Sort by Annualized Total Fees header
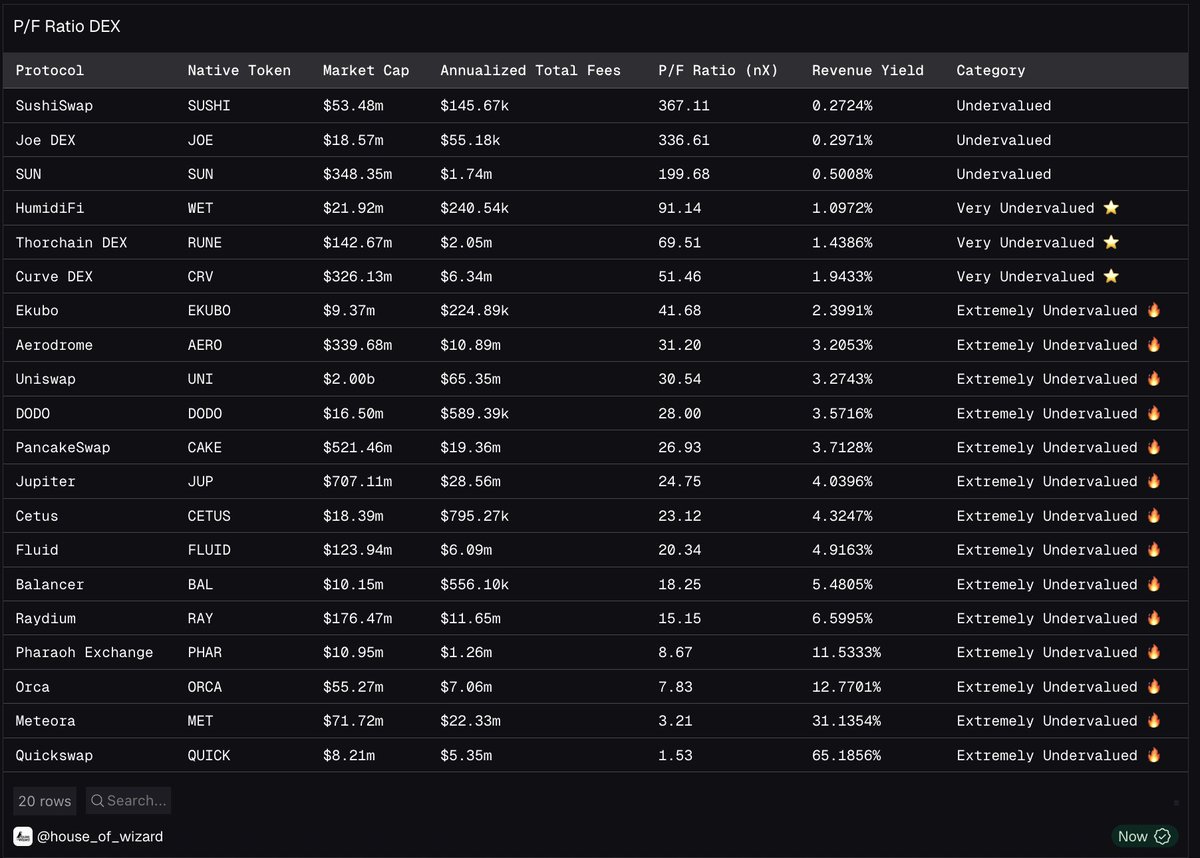1200x858 pixels. pos(530,71)
